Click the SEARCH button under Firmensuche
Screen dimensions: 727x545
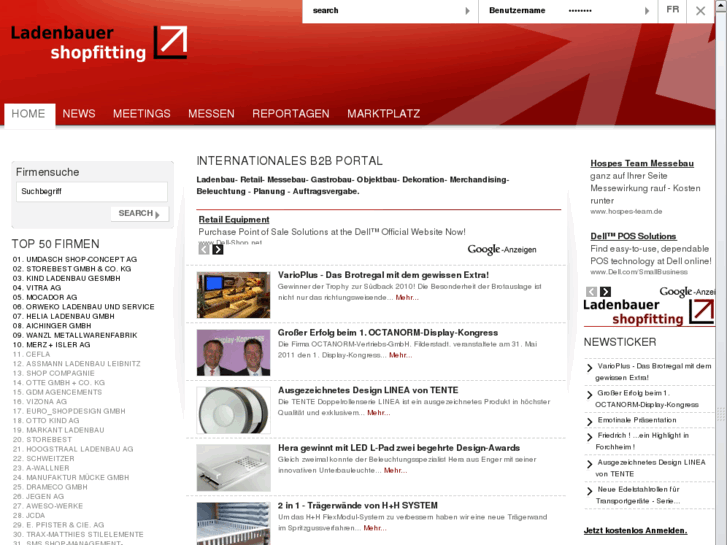(140, 213)
